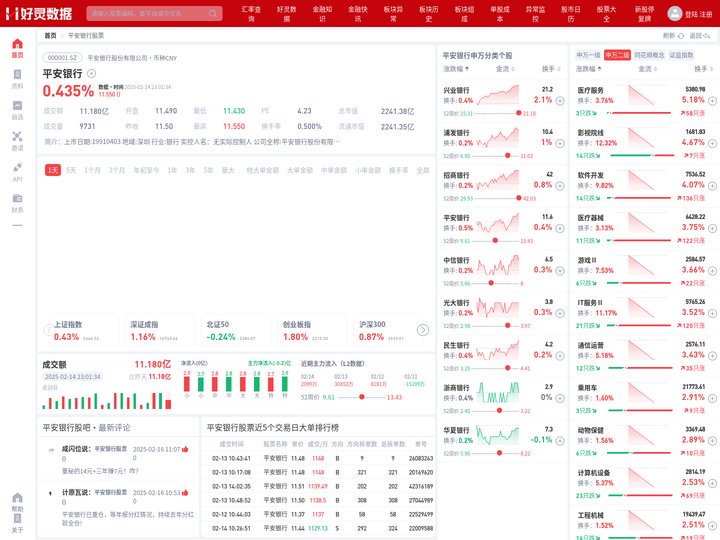Screen dimensions: 720x540
Task: Select the 3个月 chart range
Action: point(117,170)
